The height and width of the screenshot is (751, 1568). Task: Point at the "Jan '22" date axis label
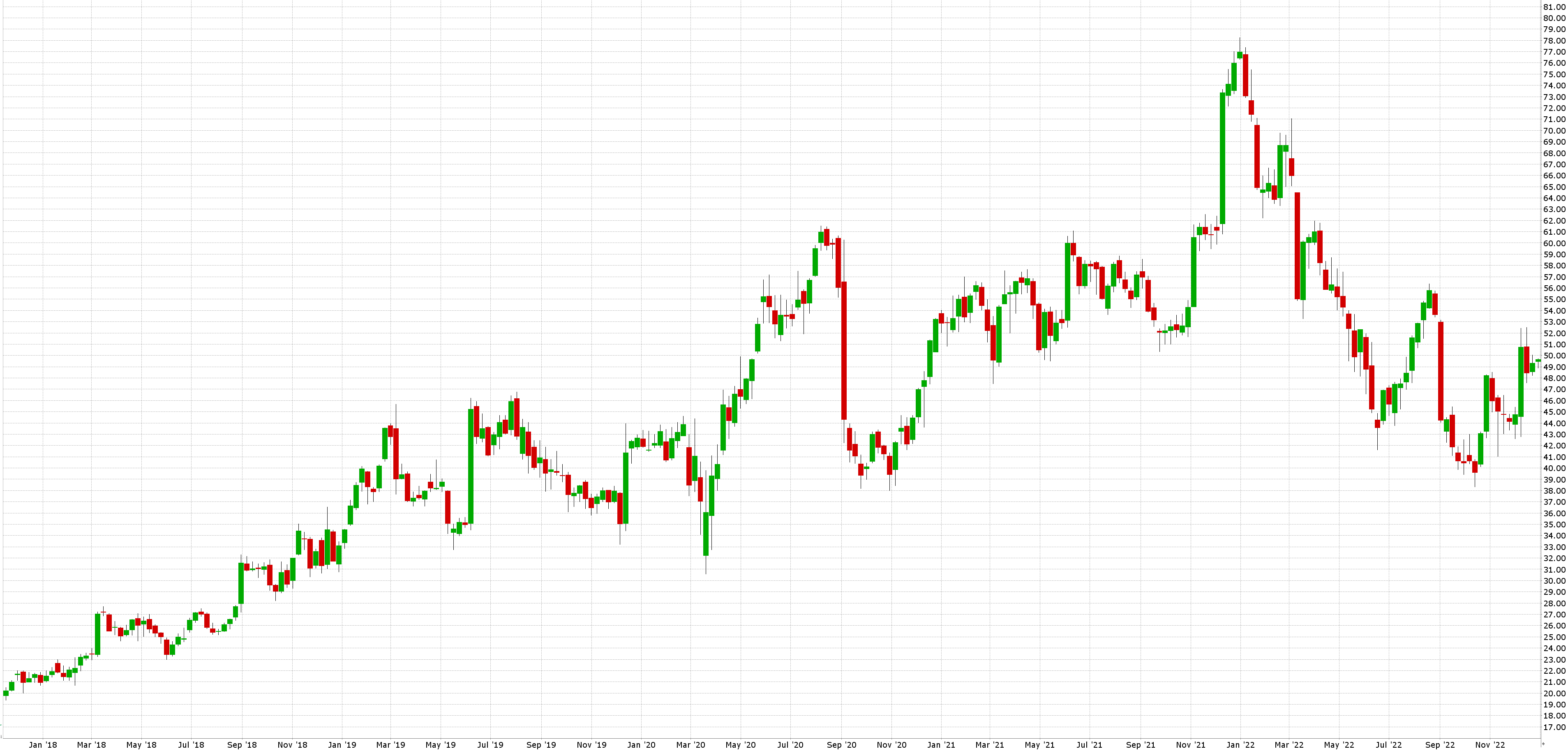[x=1240, y=745]
